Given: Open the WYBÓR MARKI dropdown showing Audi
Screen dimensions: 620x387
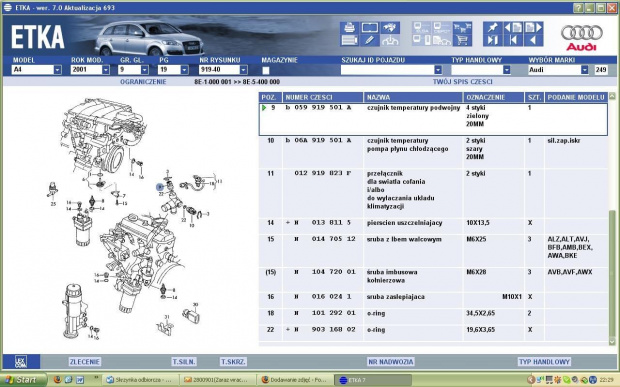Looking at the screenshot, I should pyautogui.click(x=584, y=70).
